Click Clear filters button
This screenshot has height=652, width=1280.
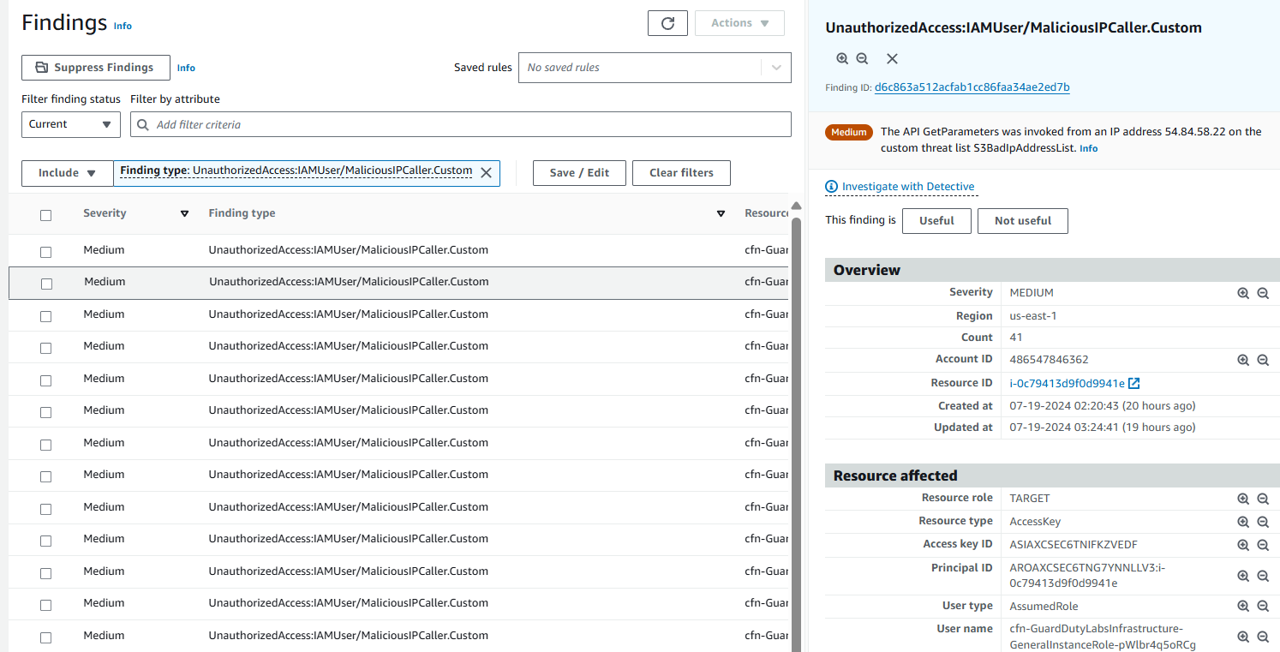682,173
